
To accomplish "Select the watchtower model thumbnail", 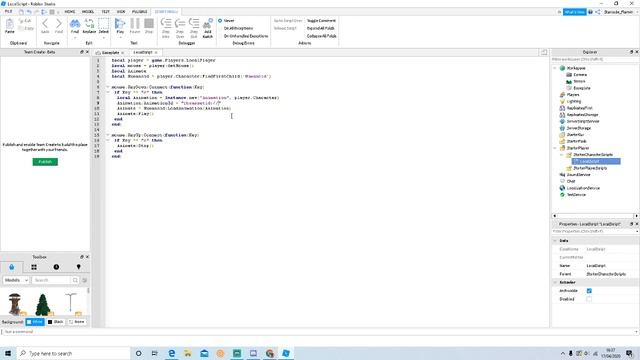I will tap(15, 304).
